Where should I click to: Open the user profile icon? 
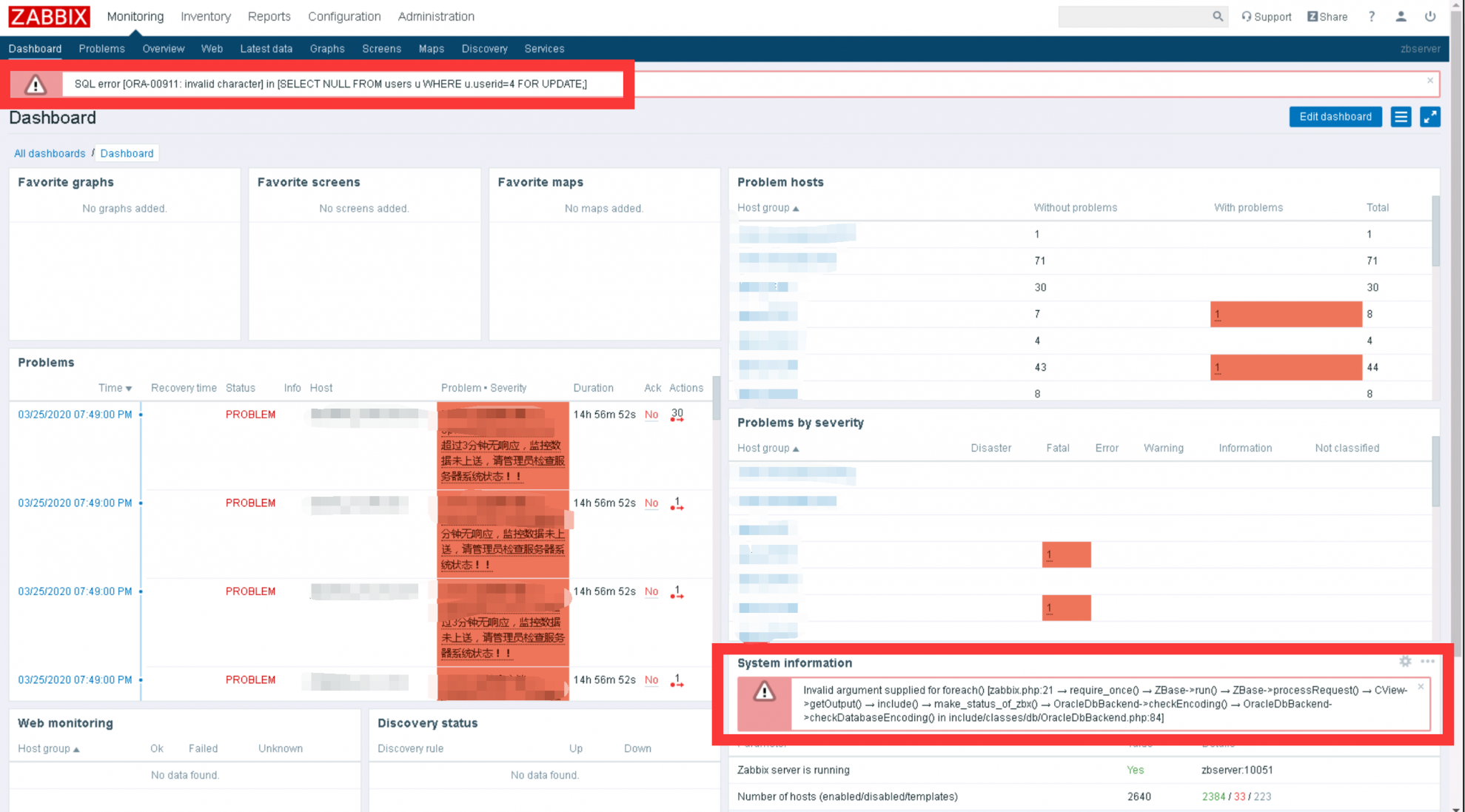1401,16
